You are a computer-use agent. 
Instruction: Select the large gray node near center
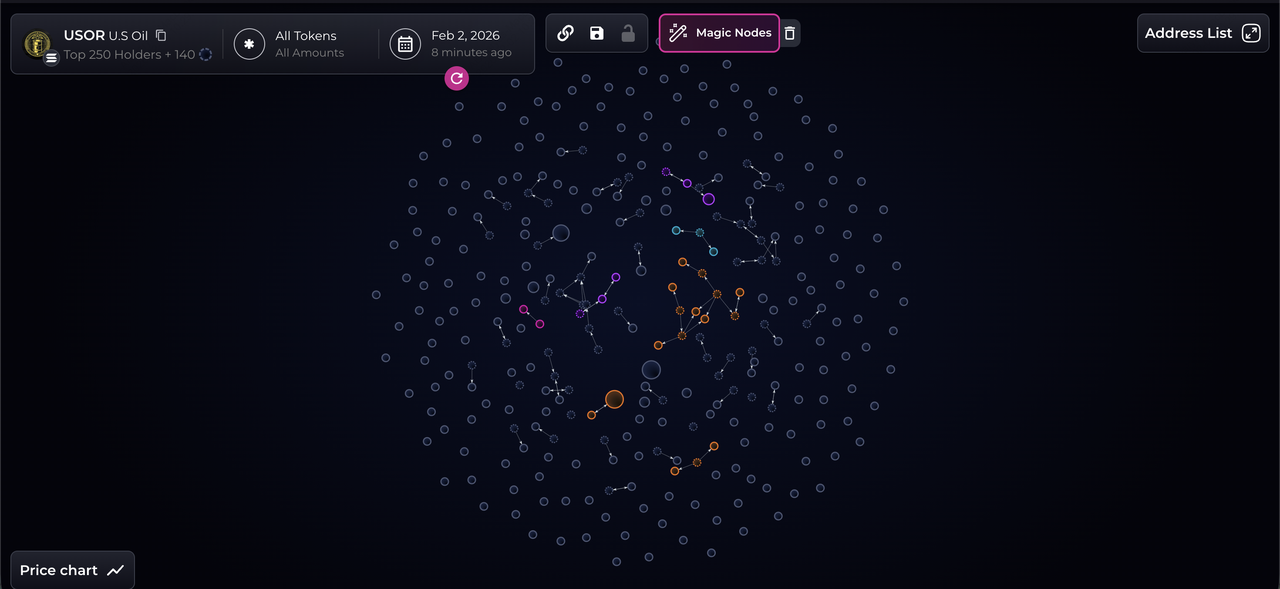tap(651, 370)
